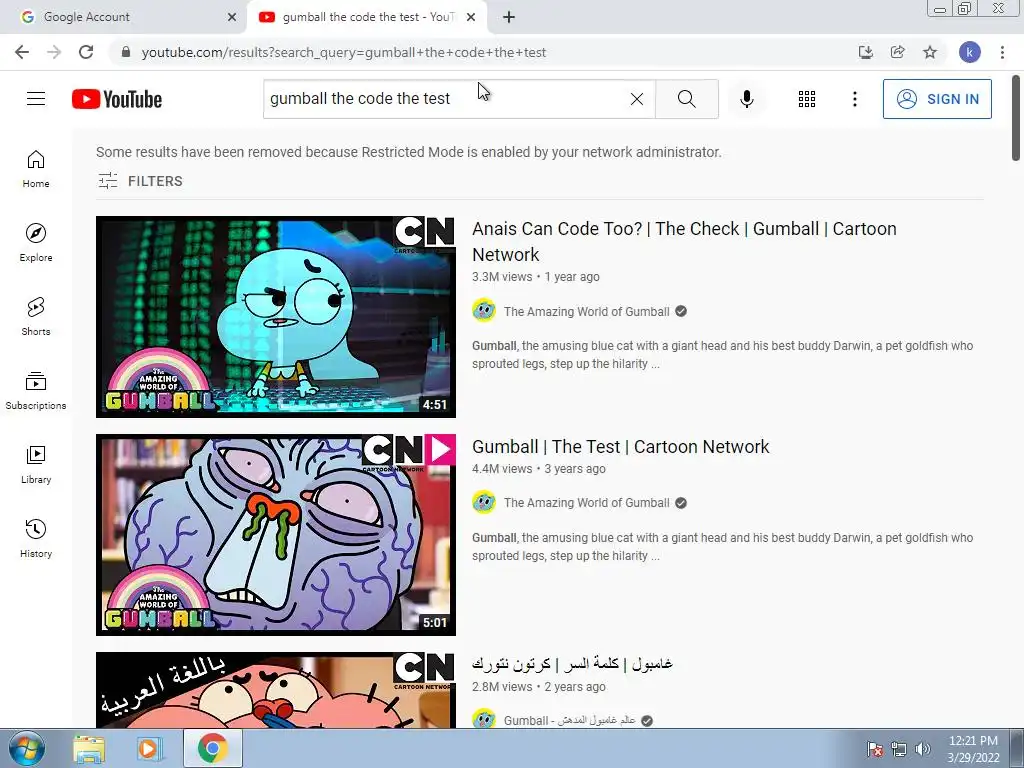1024x768 pixels.
Task: Open the Chrome three-dot menu
Action: tap(1002, 52)
